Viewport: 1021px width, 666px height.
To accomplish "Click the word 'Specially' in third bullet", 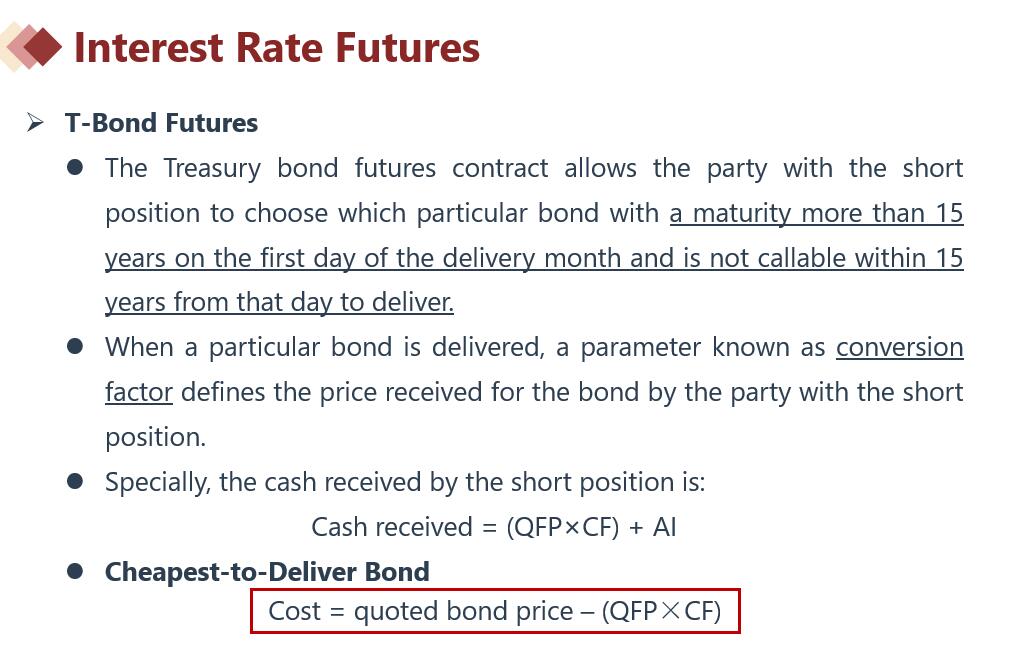I will tap(157, 482).
